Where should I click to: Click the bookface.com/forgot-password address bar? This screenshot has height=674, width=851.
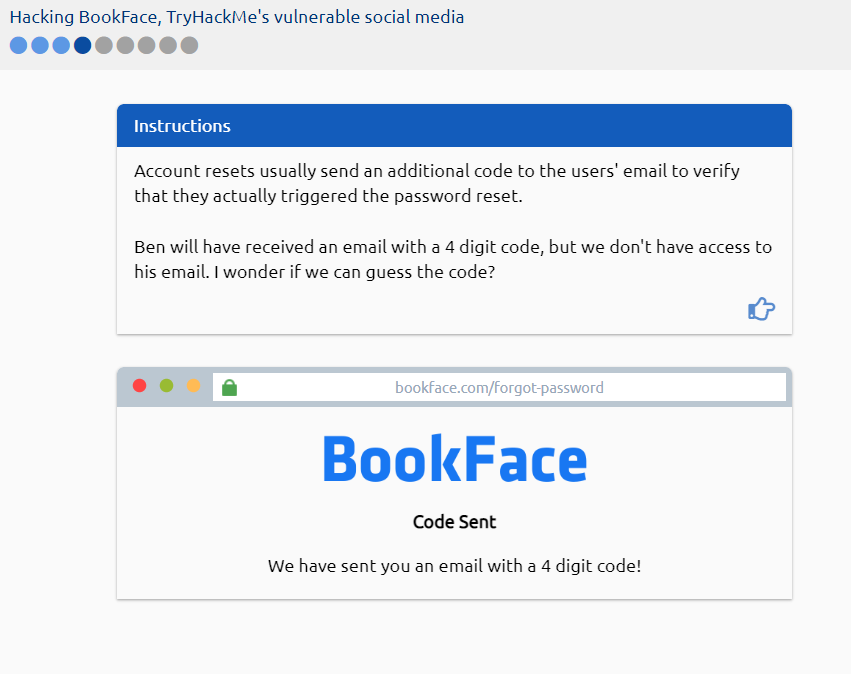tap(499, 387)
